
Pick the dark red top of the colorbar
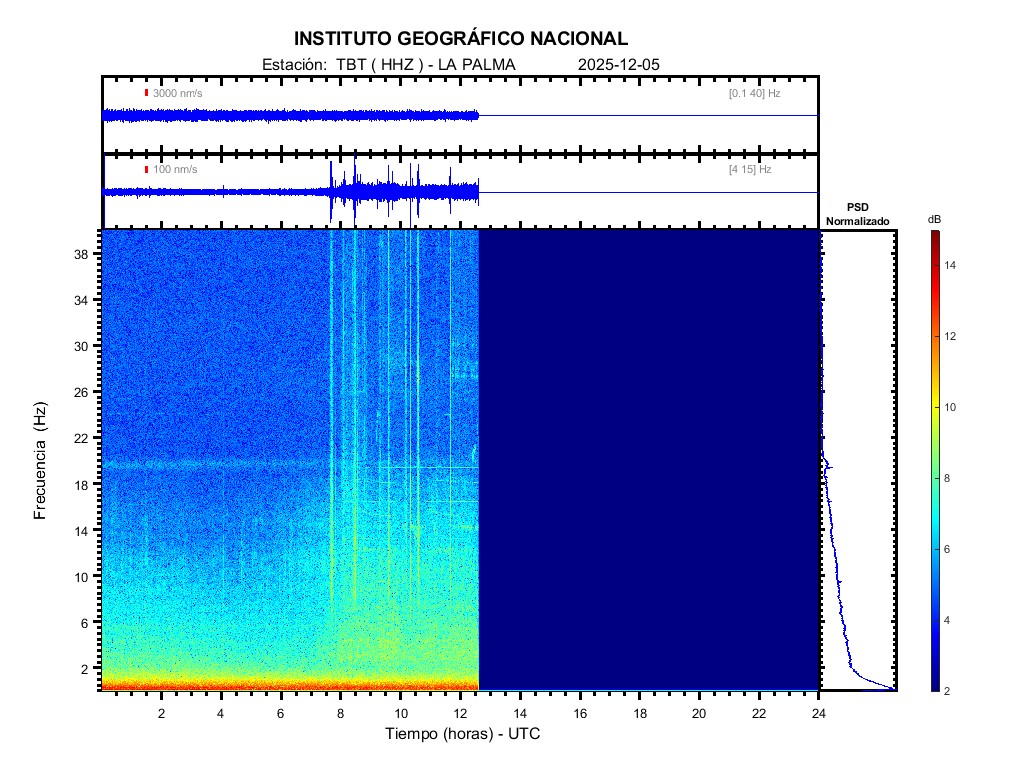coord(934,236)
